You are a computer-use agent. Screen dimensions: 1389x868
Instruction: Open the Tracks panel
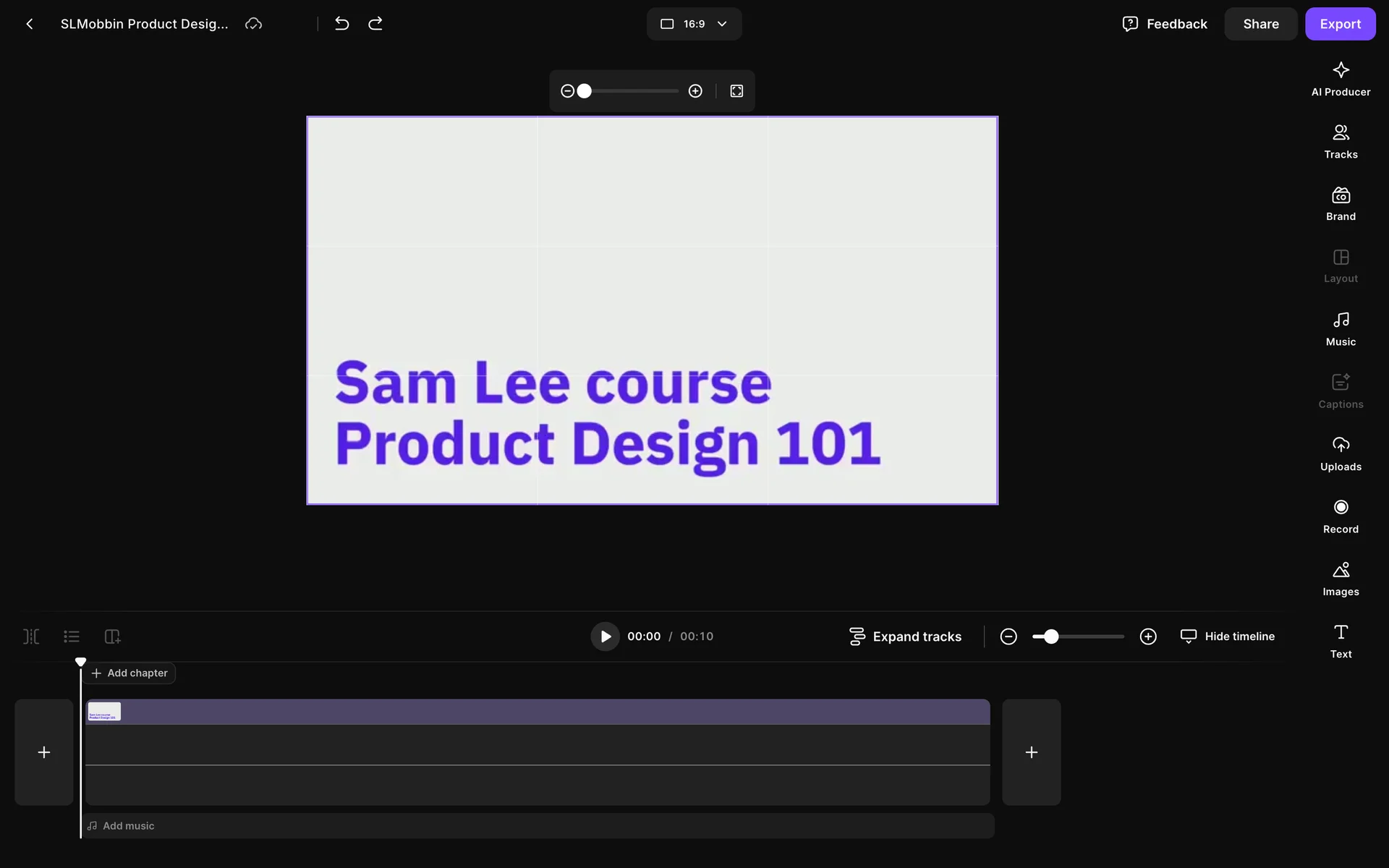point(1340,142)
